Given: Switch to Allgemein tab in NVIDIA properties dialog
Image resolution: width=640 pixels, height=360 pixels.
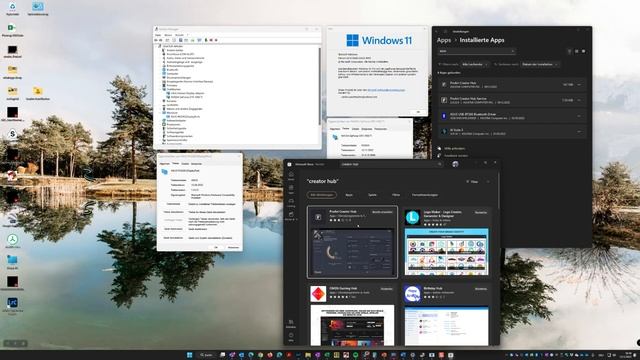Looking at the screenshot, I should click(x=335, y=129).
